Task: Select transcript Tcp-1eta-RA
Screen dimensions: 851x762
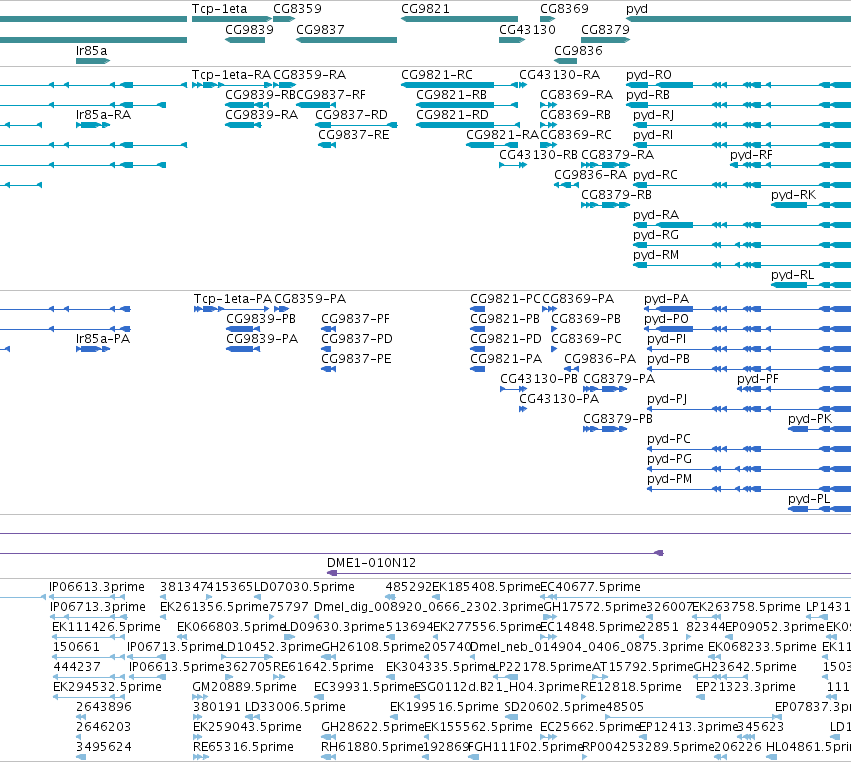Action: [x=231, y=74]
